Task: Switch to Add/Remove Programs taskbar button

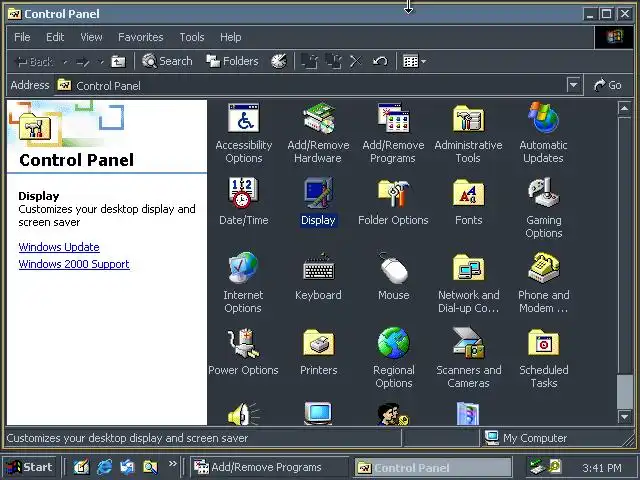Action: pyautogui.click(x=270, y=467)
